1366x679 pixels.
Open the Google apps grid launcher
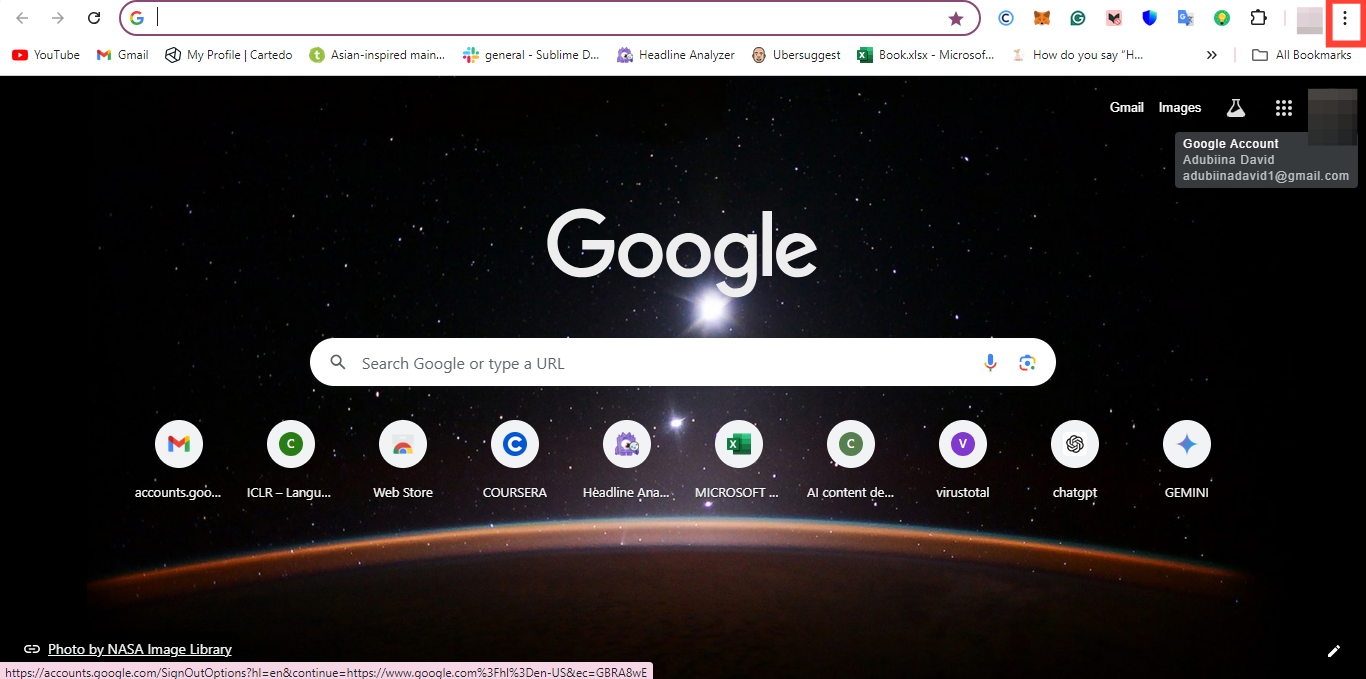[x=1284, y=108]
